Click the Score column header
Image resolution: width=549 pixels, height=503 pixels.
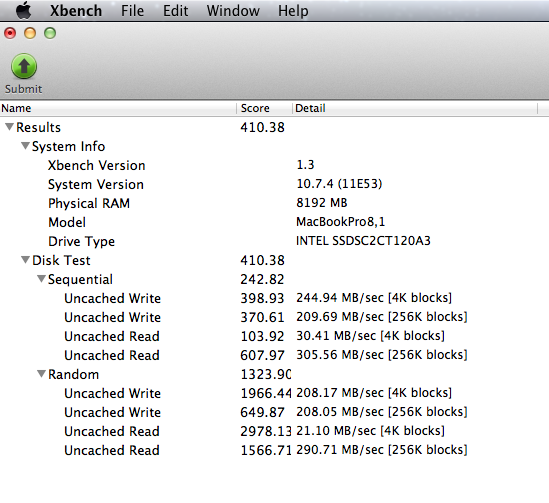pos(264,108)
